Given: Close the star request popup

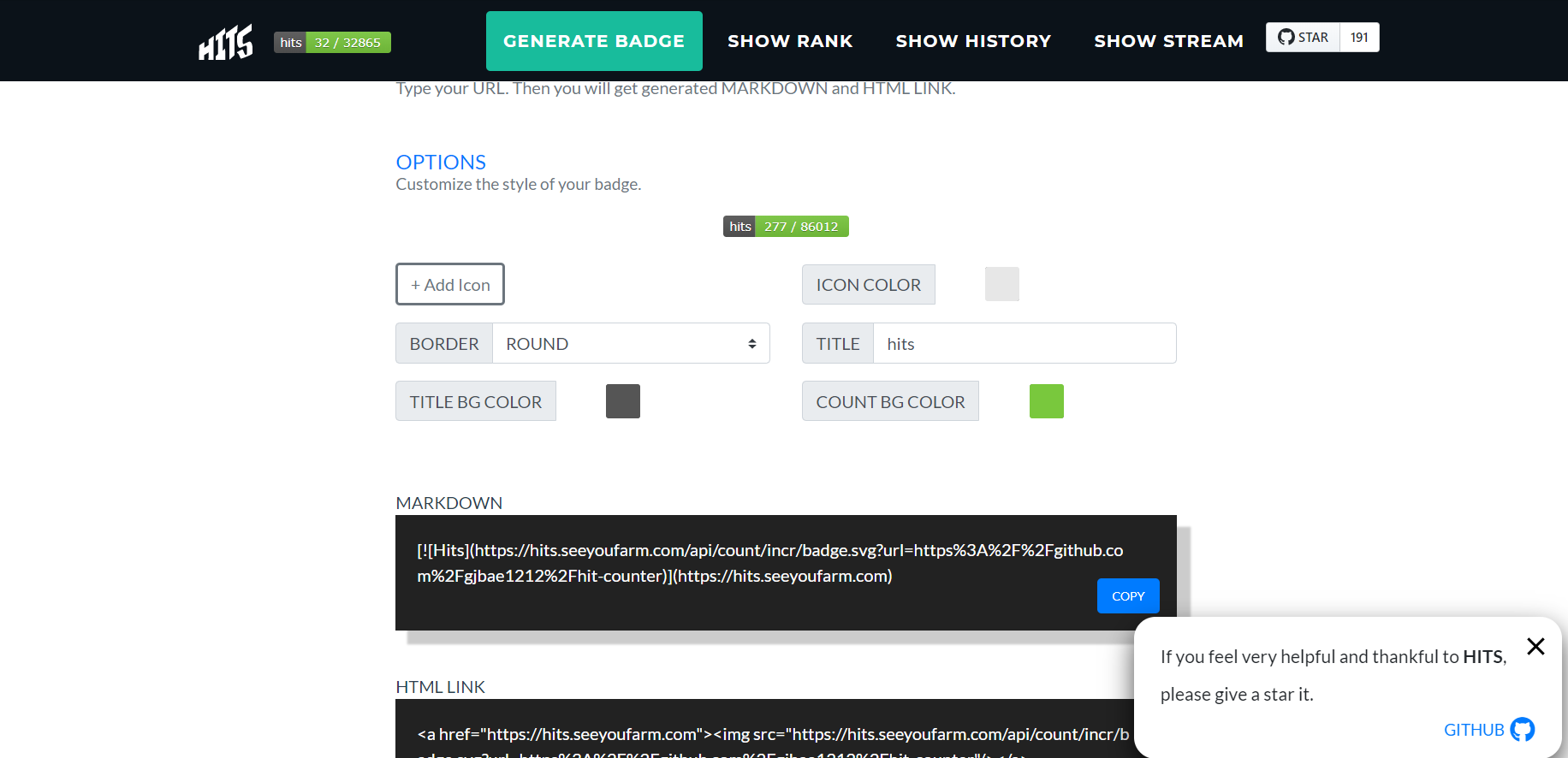Looking at the screenshot, I should (1536, 646).
